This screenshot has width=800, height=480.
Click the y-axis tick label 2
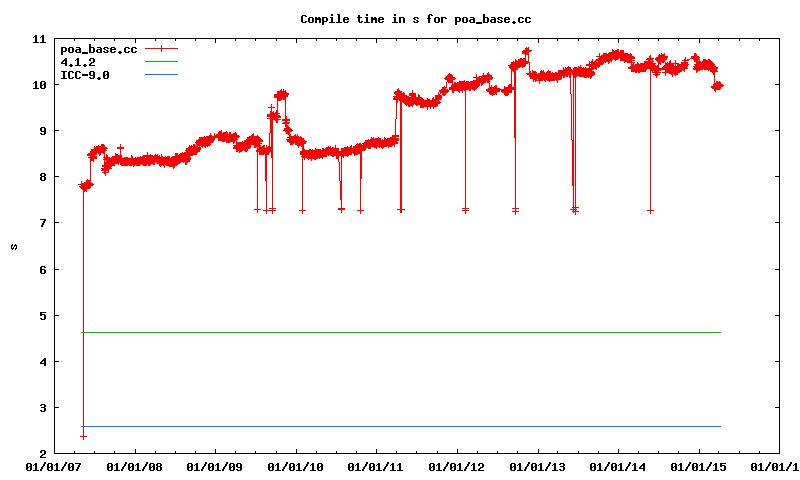tap(42, 454)
